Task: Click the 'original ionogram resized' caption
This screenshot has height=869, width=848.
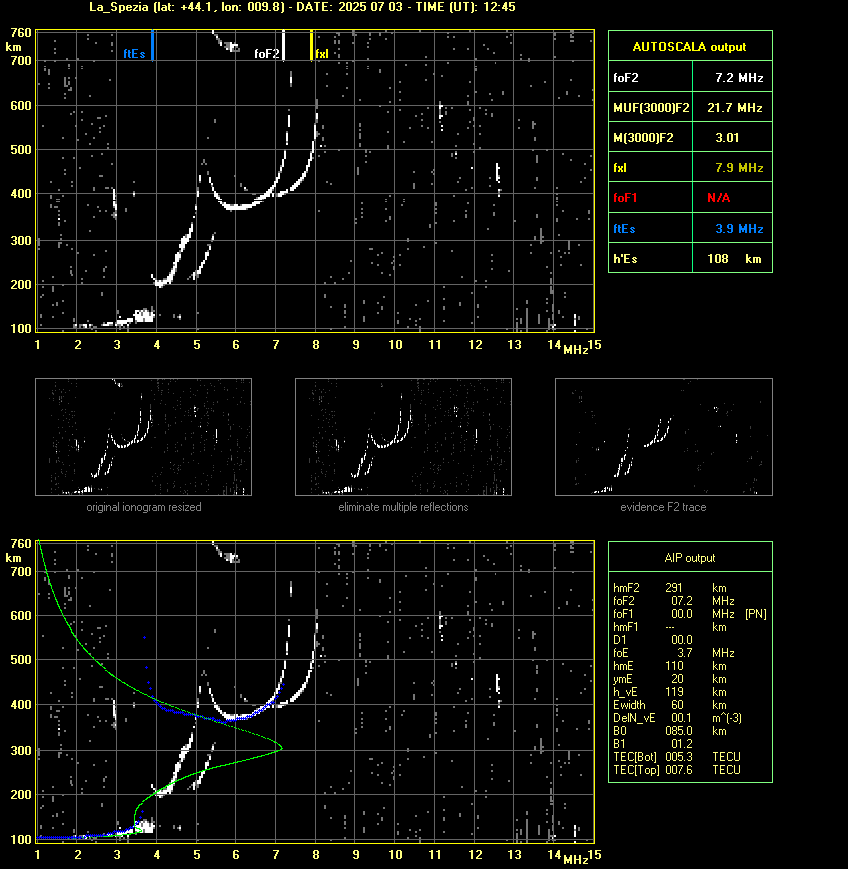Action: click(144, 507)
